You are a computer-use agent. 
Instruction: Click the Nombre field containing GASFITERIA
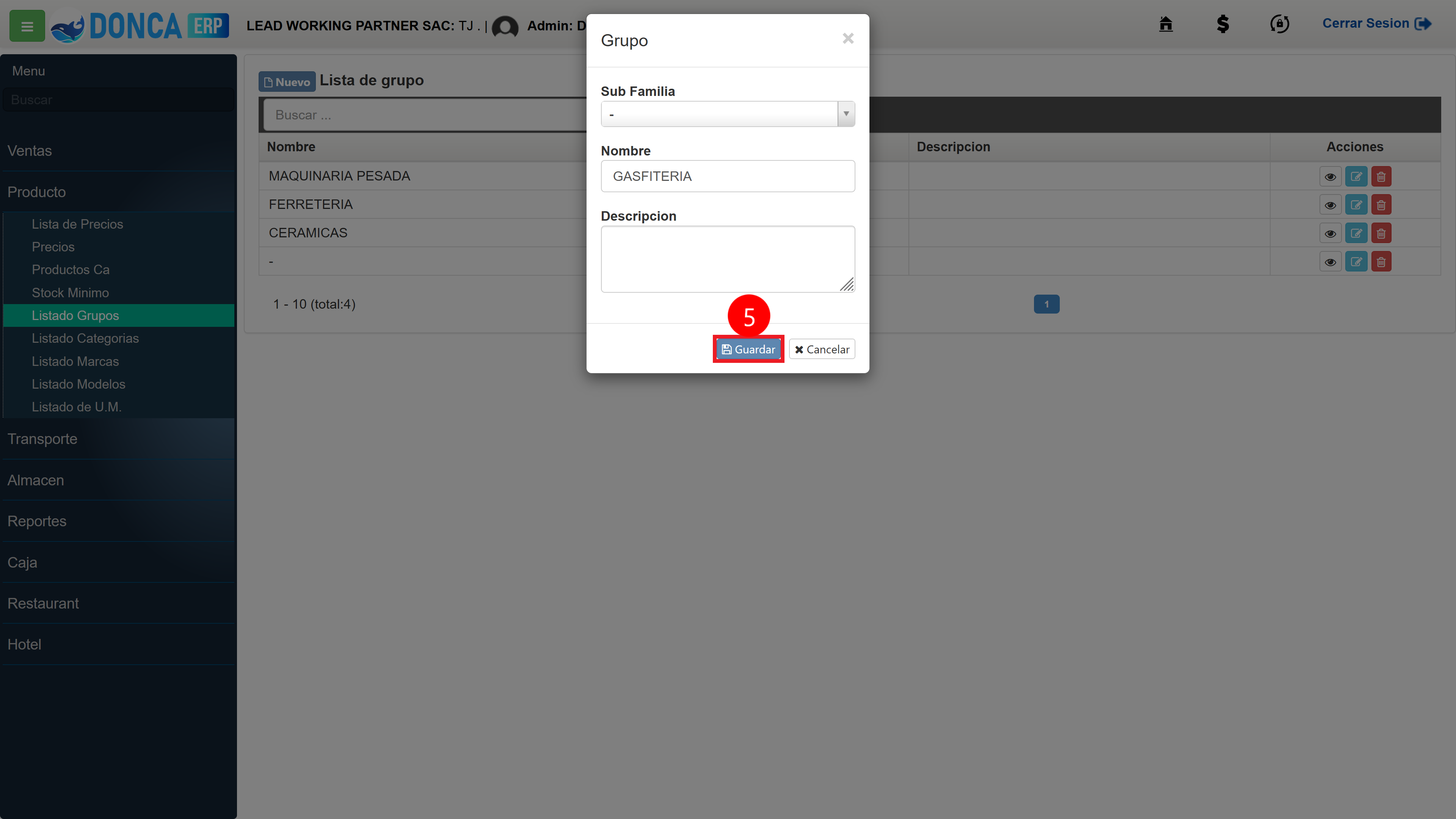coord(728,176)
